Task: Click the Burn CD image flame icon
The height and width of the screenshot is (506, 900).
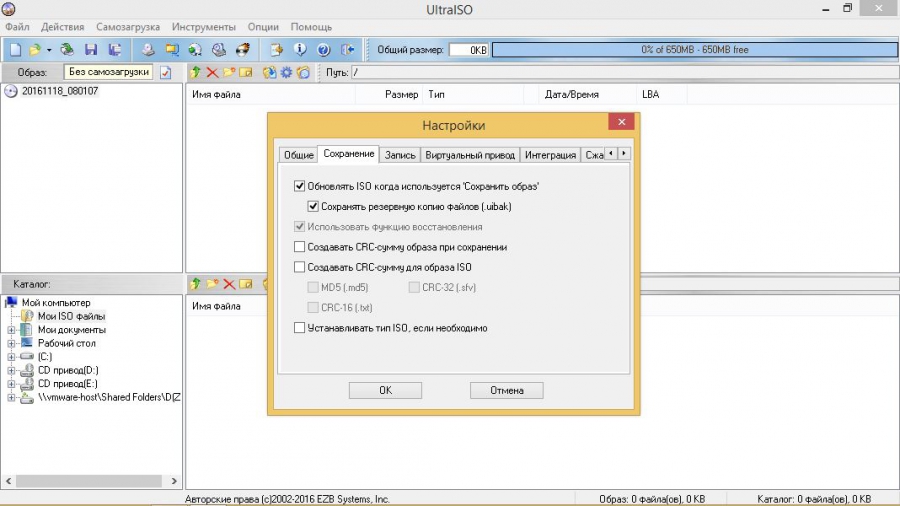Action: tap(241, 49)
